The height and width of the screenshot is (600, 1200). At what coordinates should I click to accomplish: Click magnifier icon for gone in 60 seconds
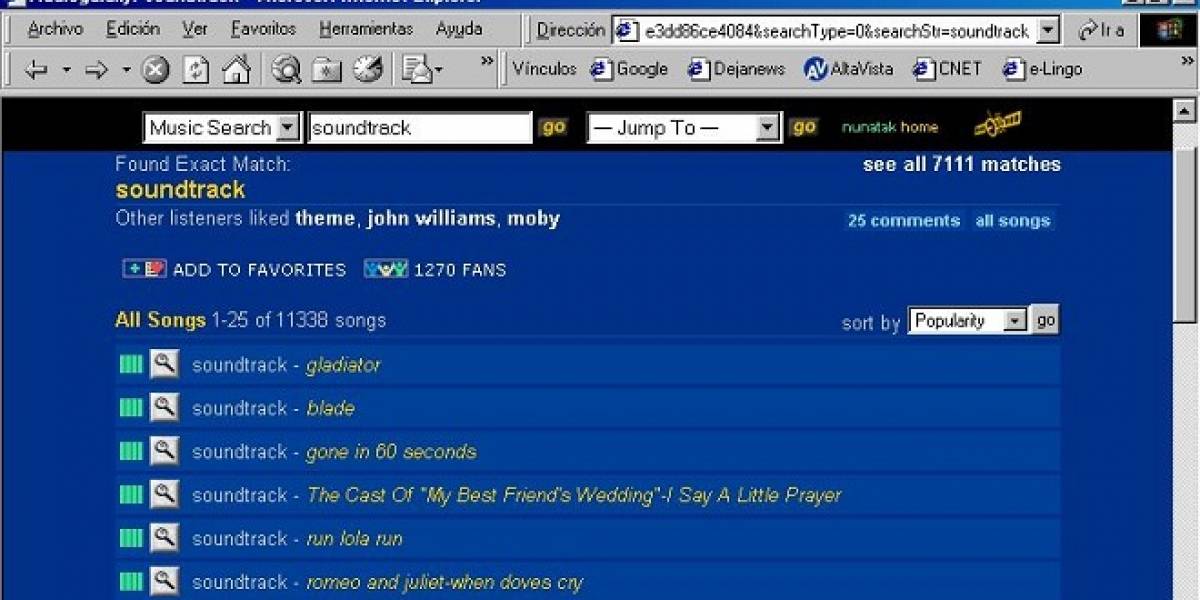[x=164, y=451]
